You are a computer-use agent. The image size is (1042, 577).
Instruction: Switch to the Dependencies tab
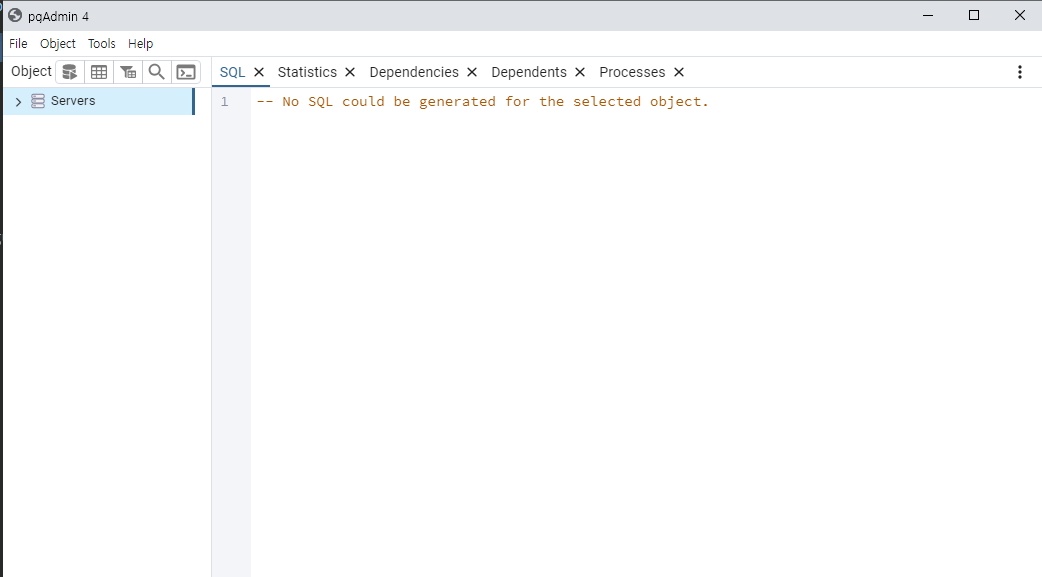pos(414,72)
